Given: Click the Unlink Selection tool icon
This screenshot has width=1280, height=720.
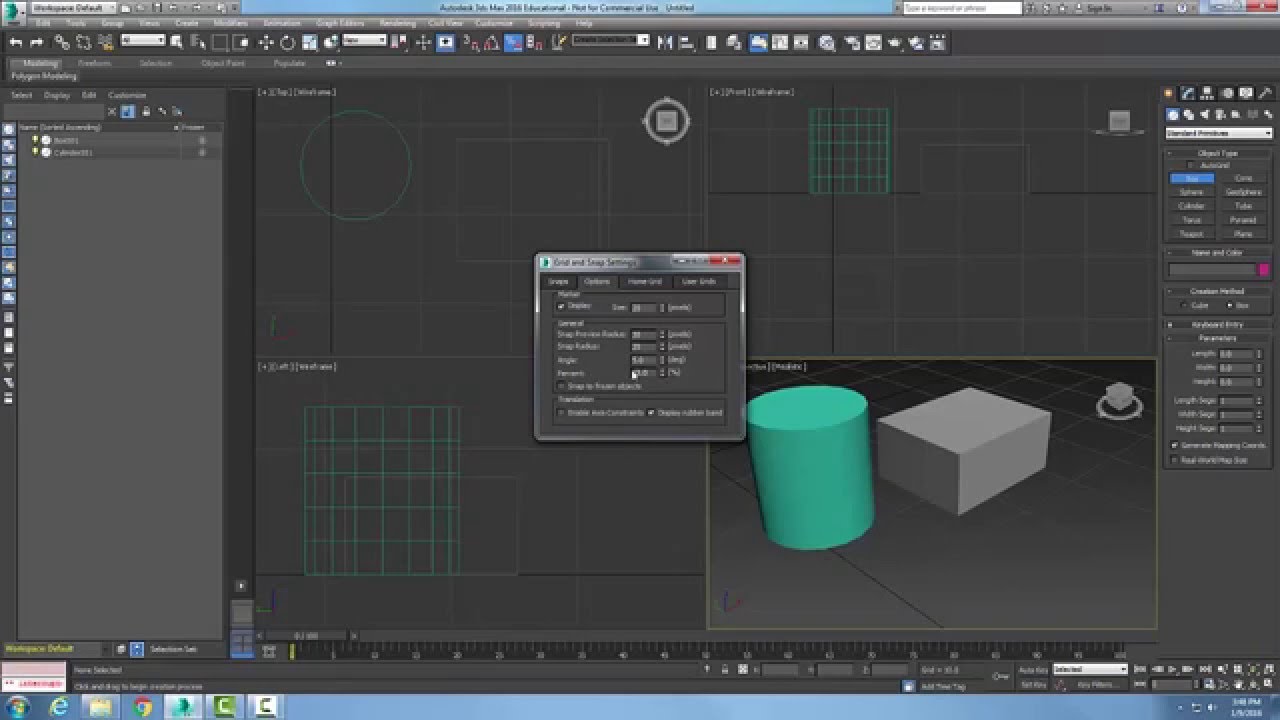Looking at the screenshot, I should pos(83,42).
